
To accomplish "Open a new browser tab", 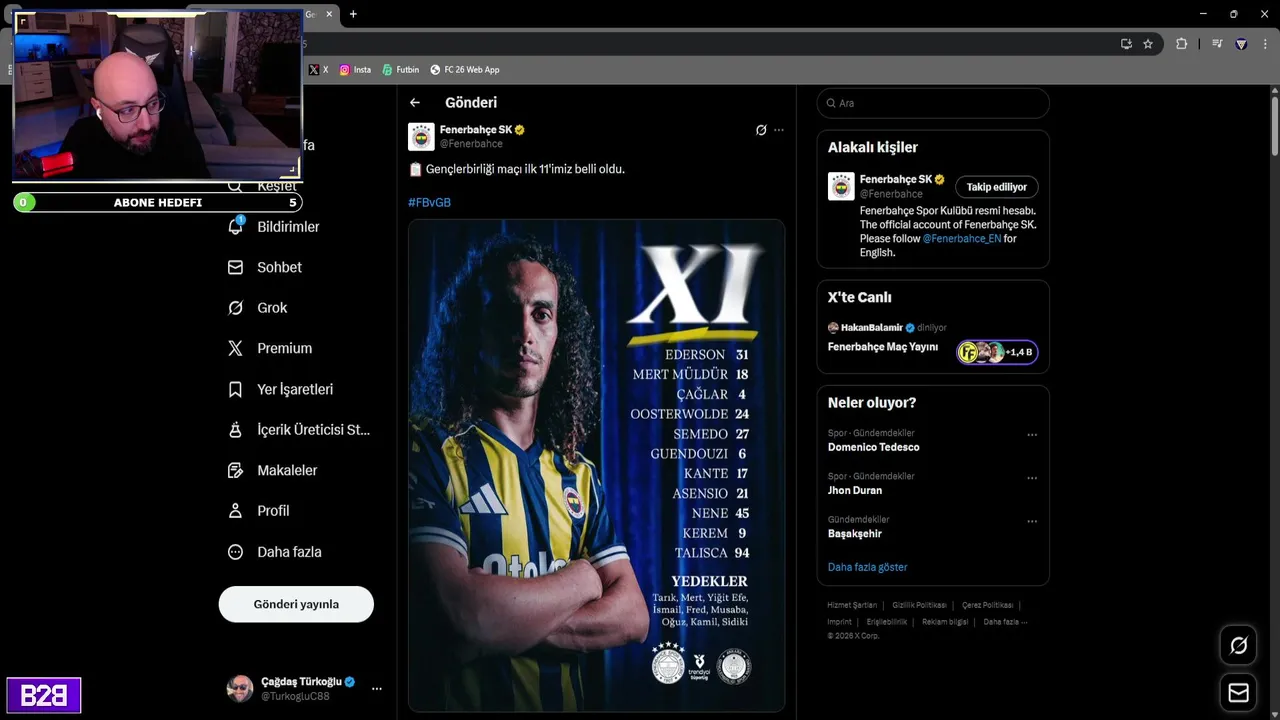I will (x=353, y=14).
